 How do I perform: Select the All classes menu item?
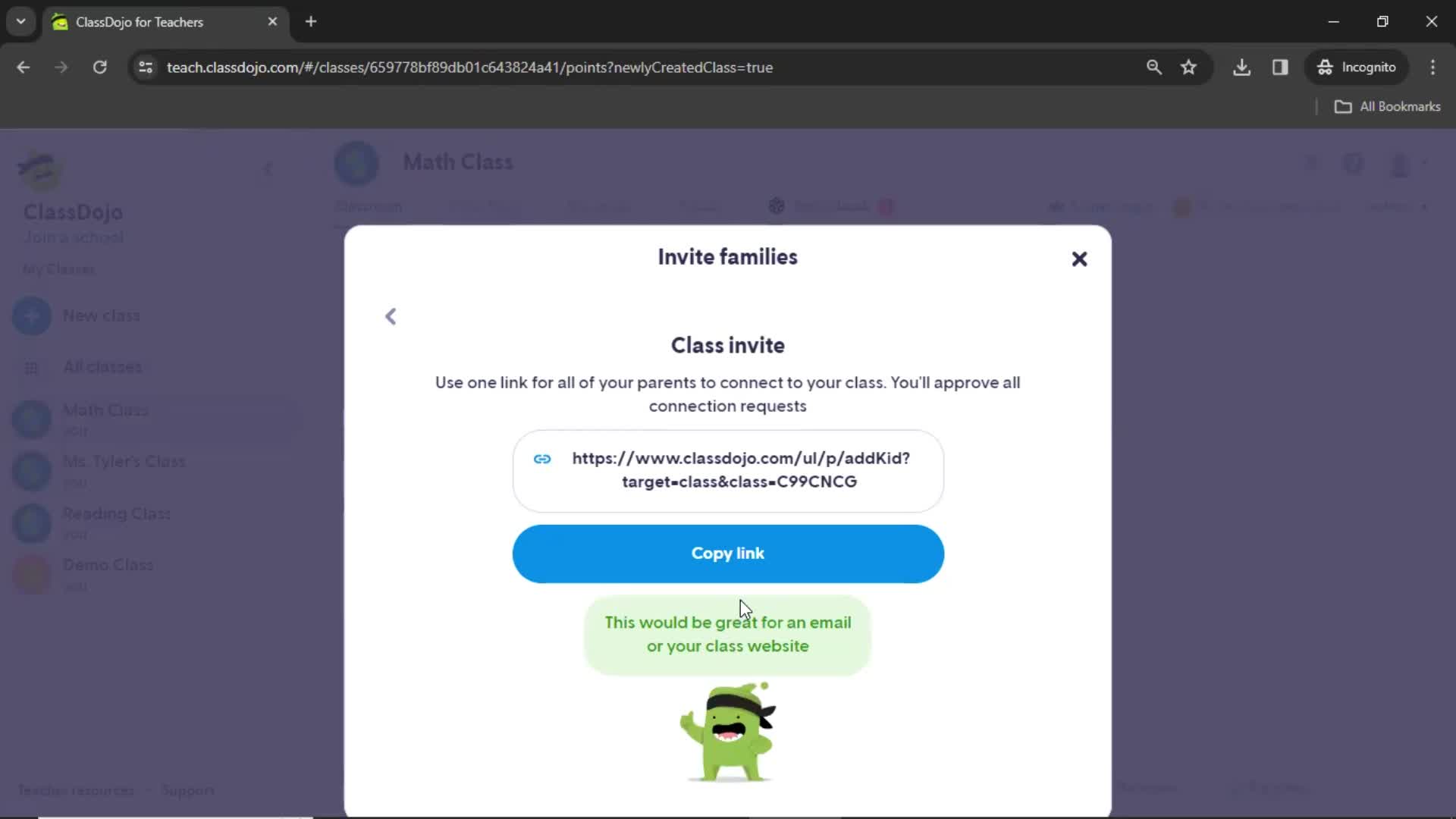[x=102, y=366]
